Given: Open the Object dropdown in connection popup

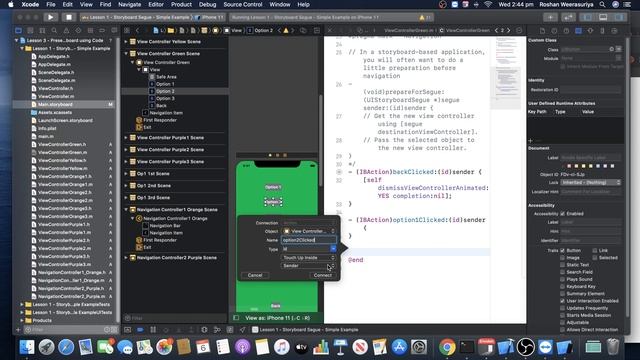Looking at the screenshot, I should pos(309,231).
